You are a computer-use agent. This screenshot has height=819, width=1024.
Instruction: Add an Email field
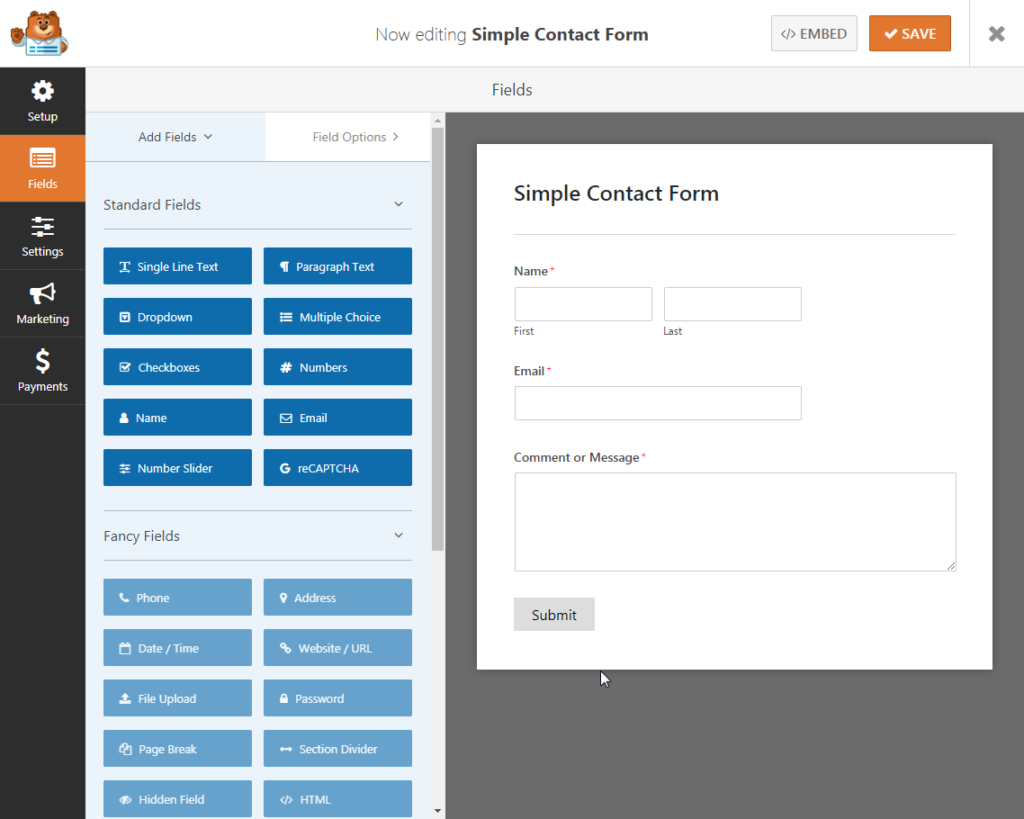coord(338,417)
